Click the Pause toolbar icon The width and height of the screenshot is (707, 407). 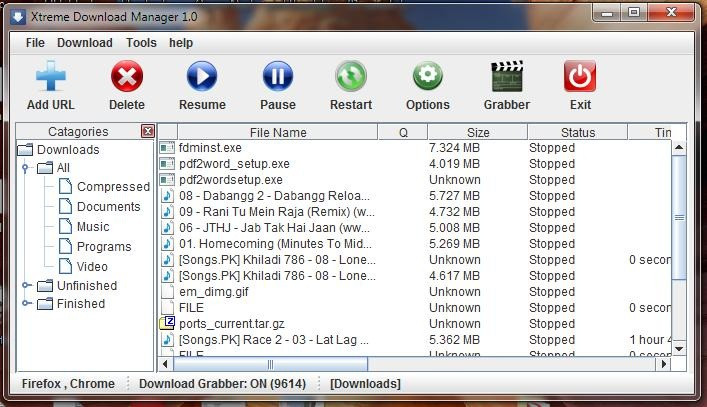pos(278,76)
